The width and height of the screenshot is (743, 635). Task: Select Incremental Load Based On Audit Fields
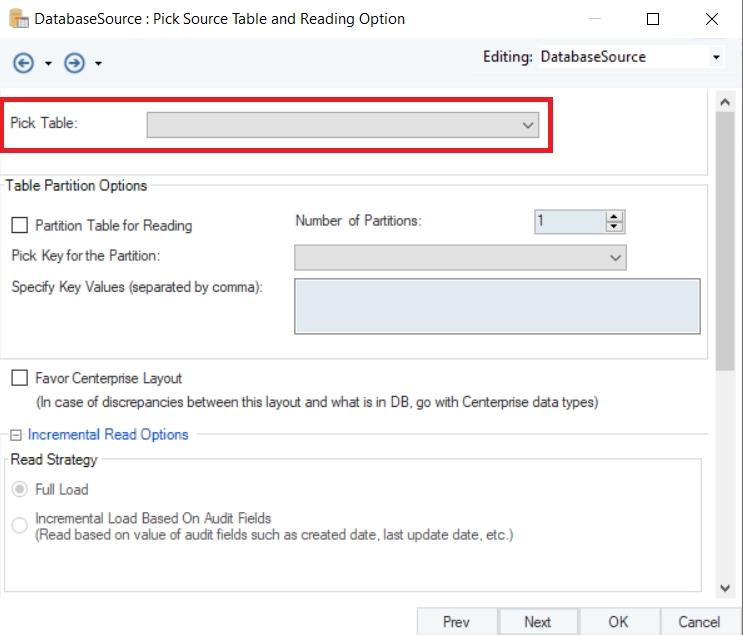(x=20, y=526)
